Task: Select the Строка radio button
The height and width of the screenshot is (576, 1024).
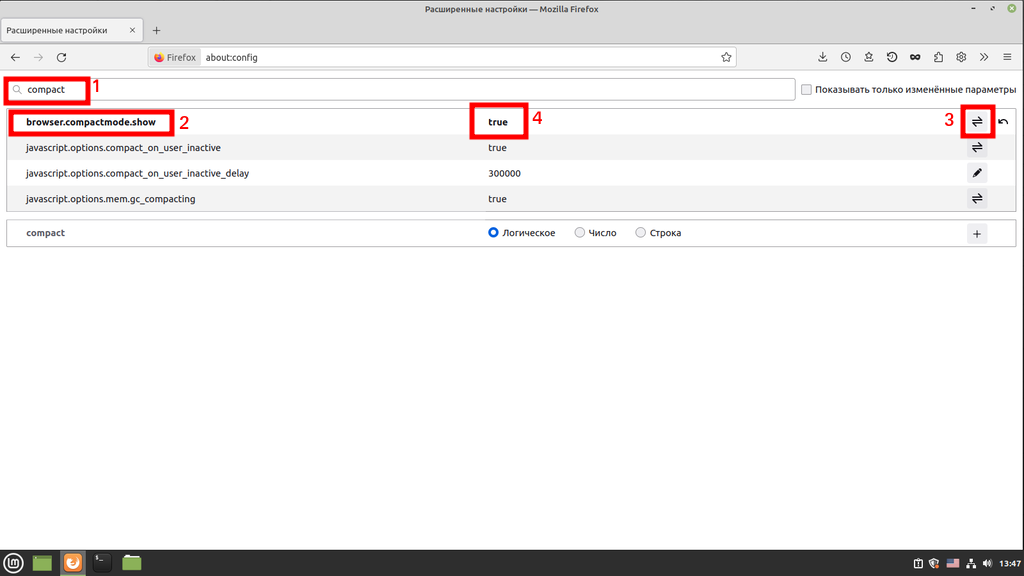Action: click(641, 233)
